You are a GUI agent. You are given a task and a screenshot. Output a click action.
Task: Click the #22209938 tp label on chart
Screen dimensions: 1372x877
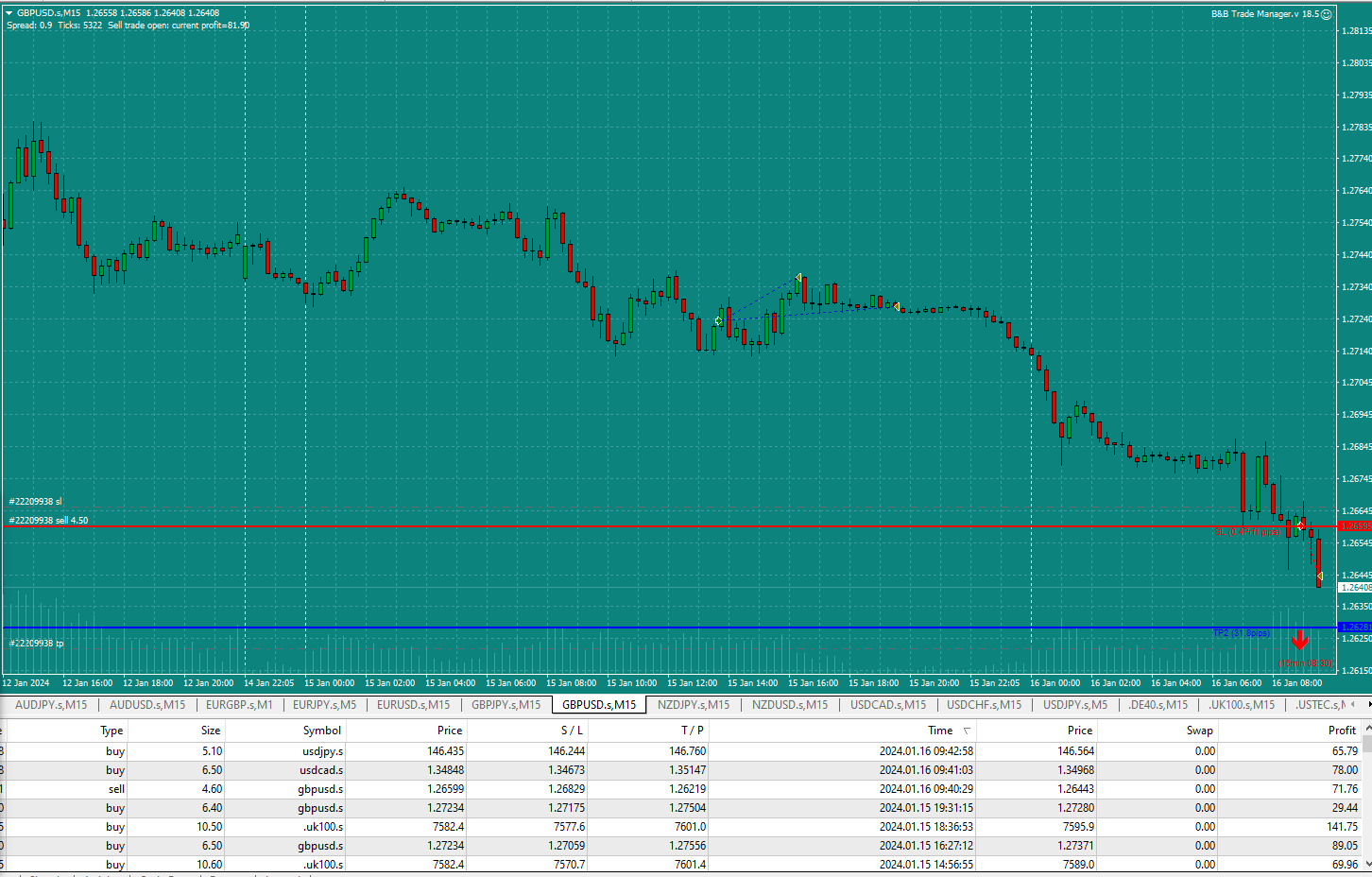[x=37, y=644]
